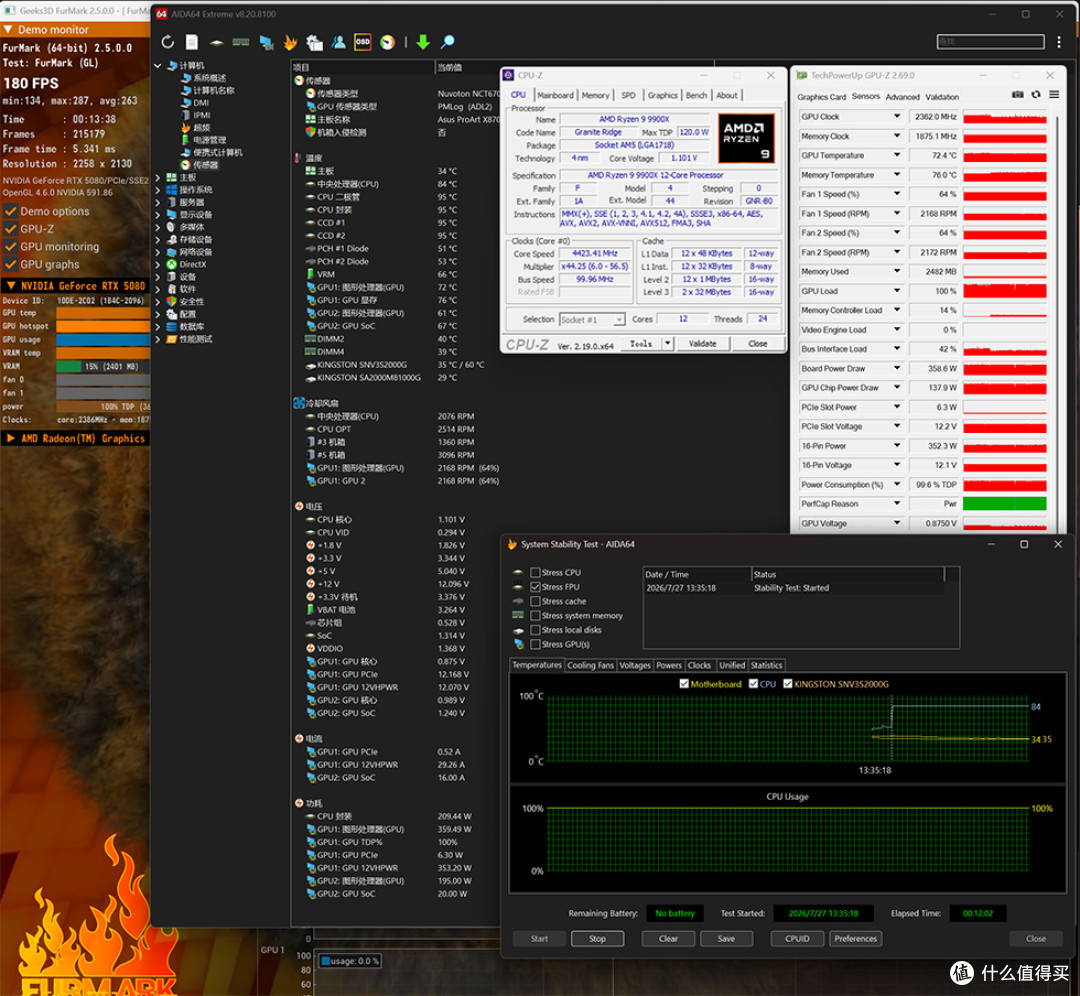
Task: Switch to CPU-Z Memory tab
Action: 595,95
